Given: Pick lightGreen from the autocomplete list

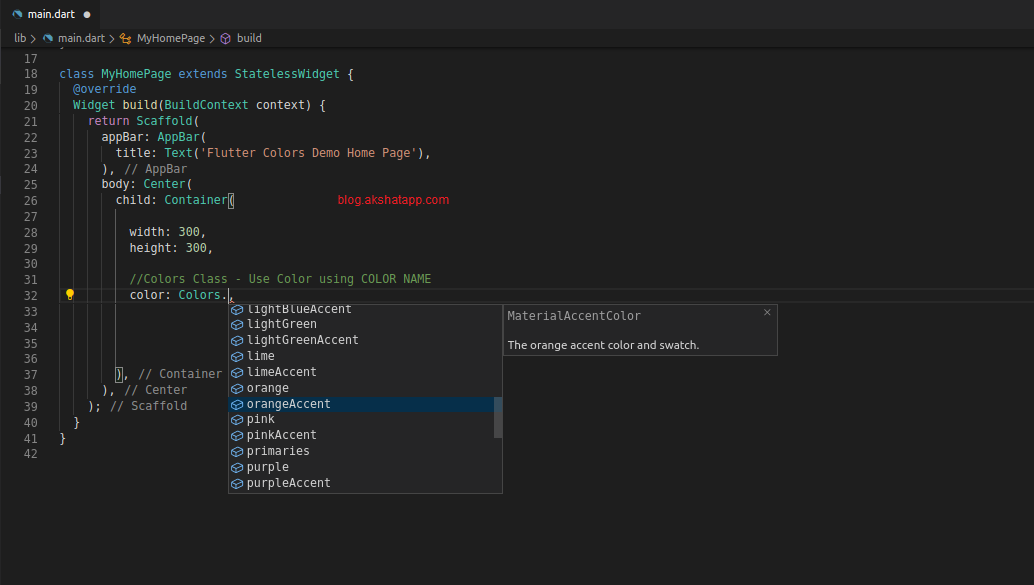Looking at the screenshot, I should point(281,324).
